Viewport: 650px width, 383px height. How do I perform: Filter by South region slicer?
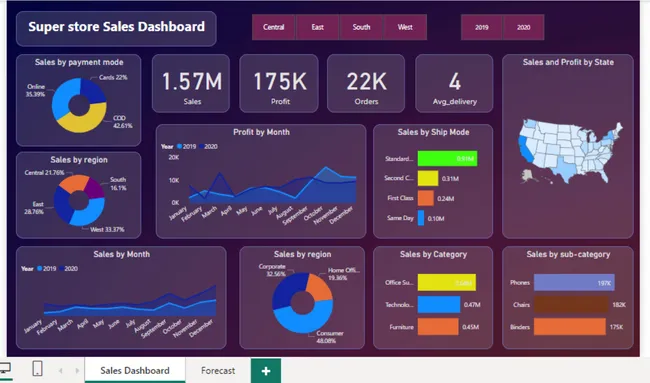pos(361,27)
